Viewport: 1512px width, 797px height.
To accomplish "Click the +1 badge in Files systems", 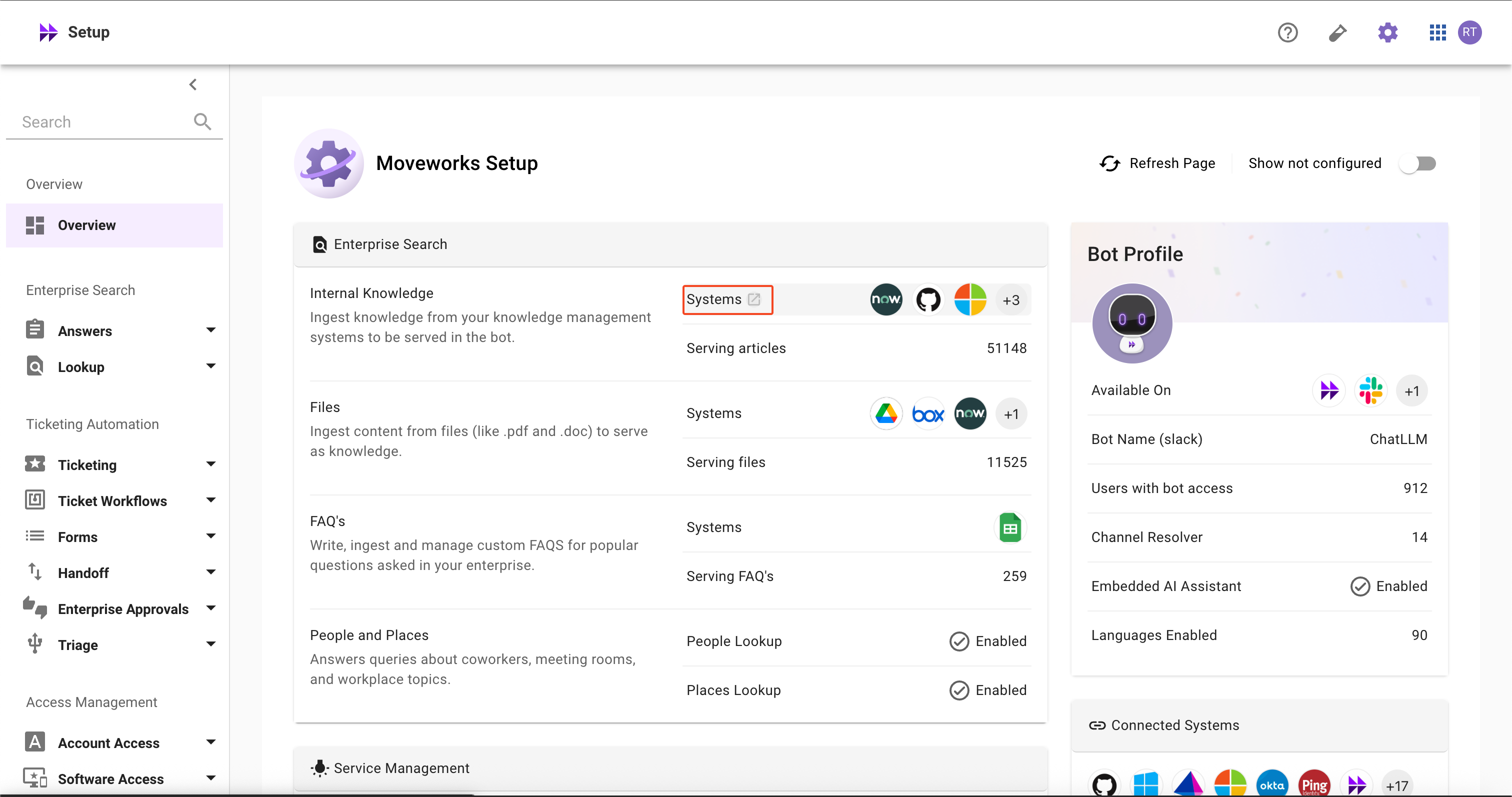I will 1011,414.
